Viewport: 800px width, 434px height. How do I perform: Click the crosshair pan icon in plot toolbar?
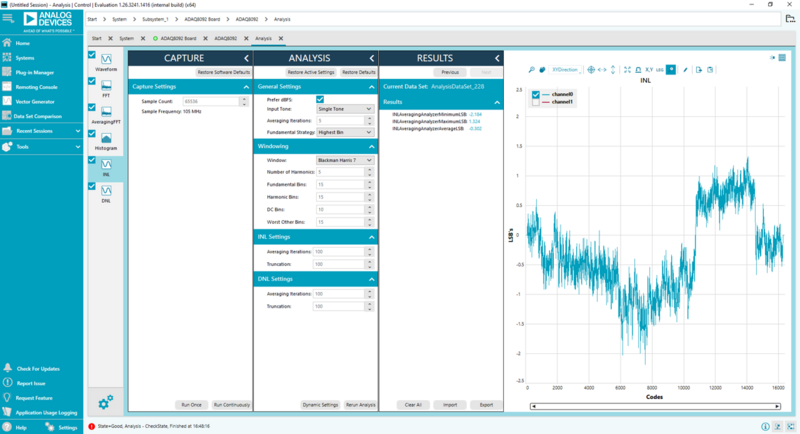[x=591, y=69]
